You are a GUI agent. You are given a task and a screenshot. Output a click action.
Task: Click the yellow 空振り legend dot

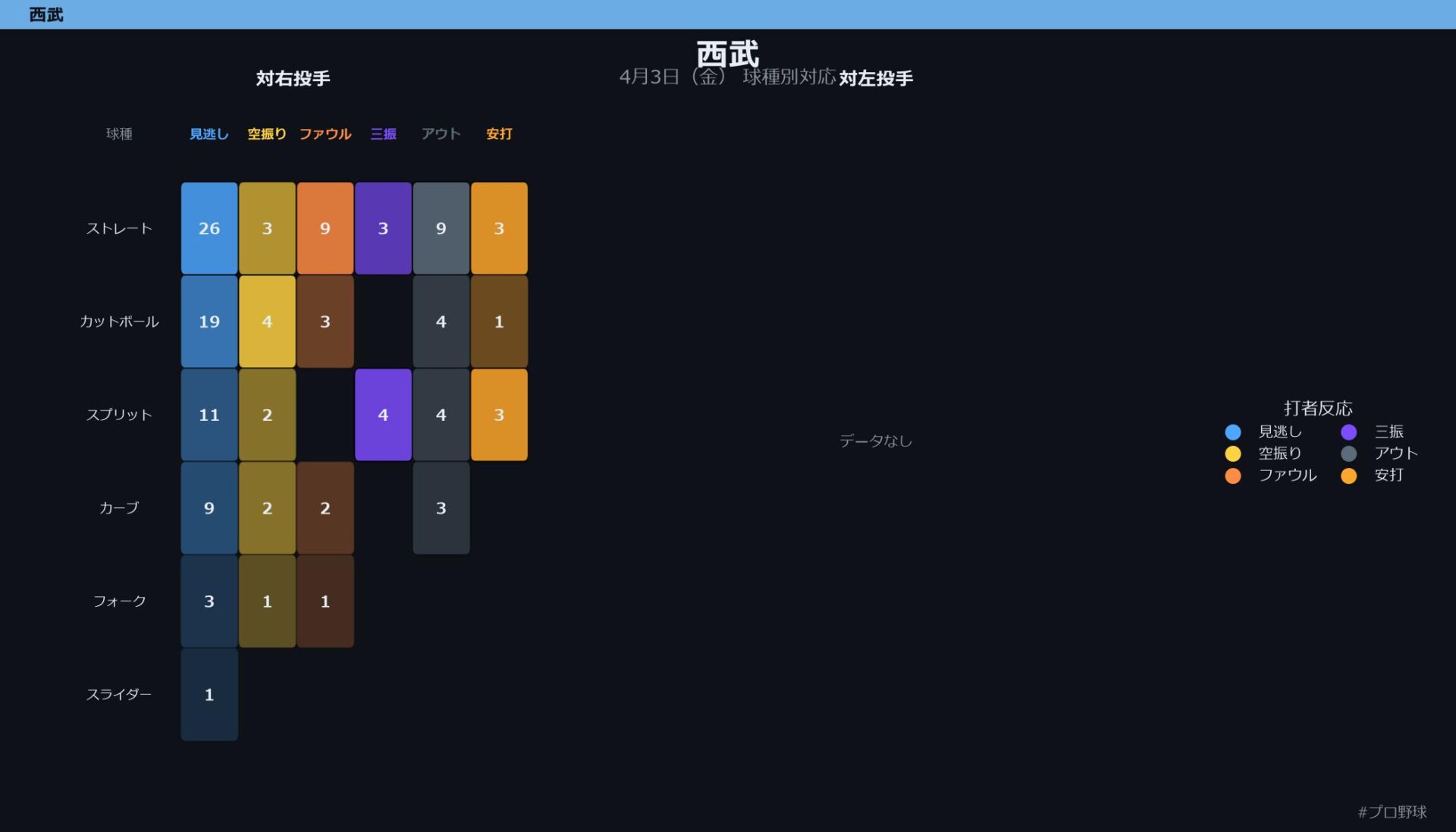click(x=1233, y=454)
